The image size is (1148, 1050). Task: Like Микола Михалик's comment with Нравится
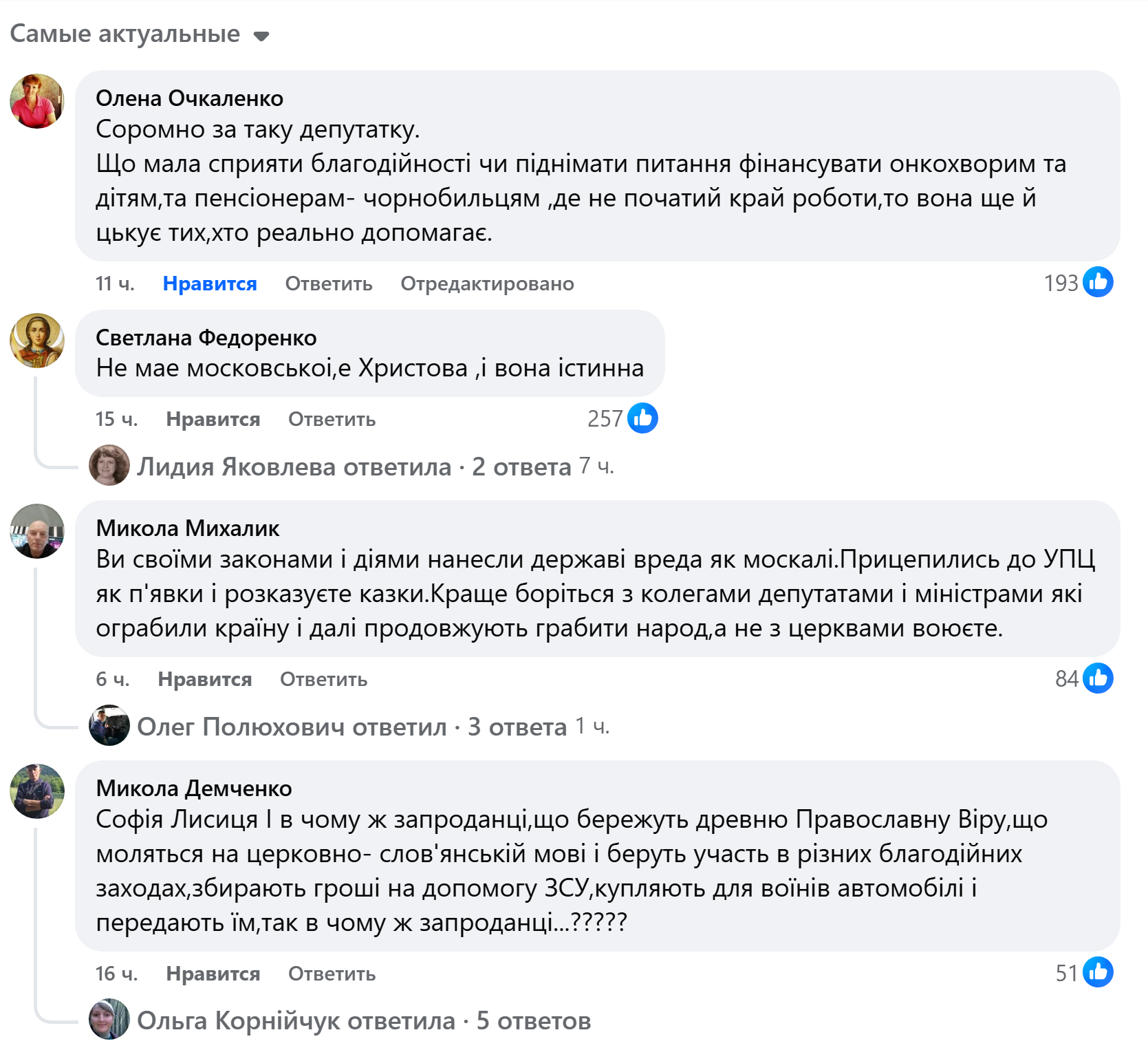click(x=205, y=679)
